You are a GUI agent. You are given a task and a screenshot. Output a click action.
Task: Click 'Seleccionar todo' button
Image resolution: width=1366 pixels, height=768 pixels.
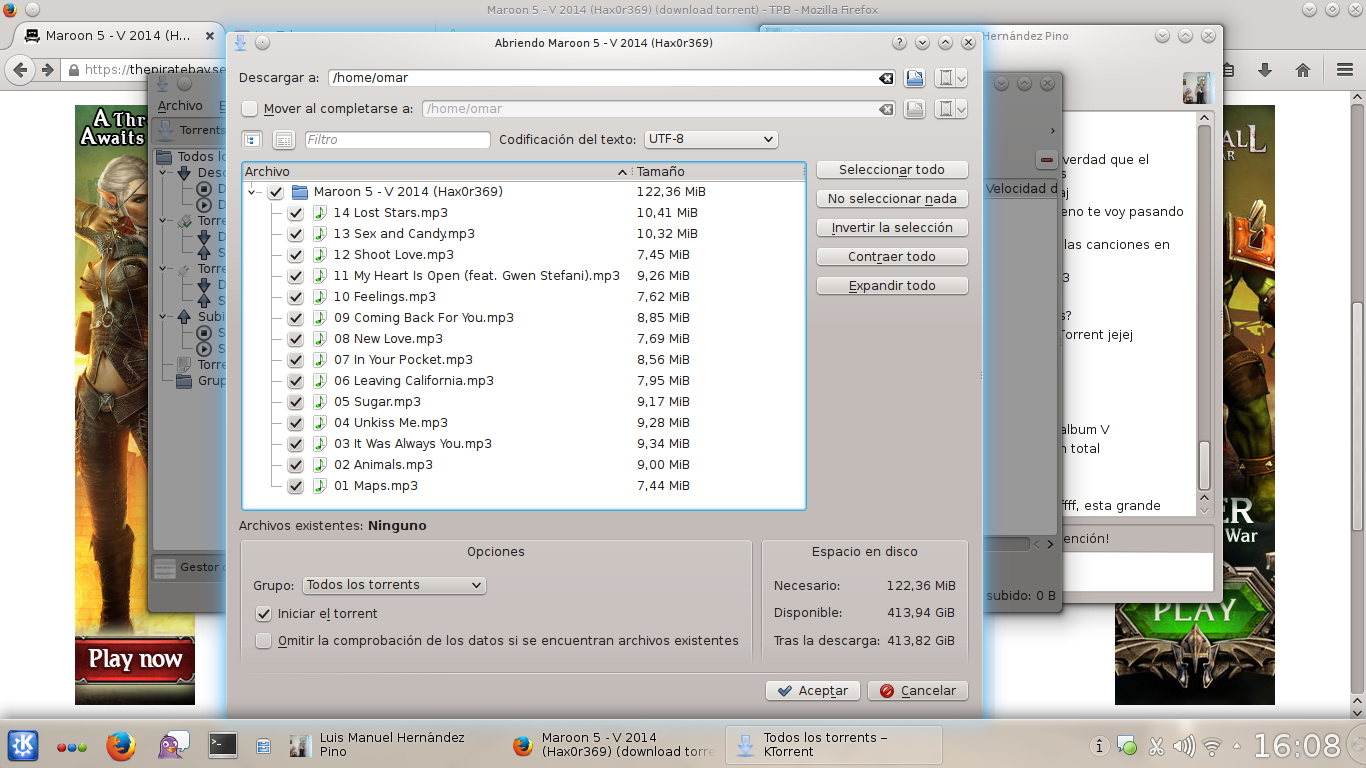(x=892, y=170)
